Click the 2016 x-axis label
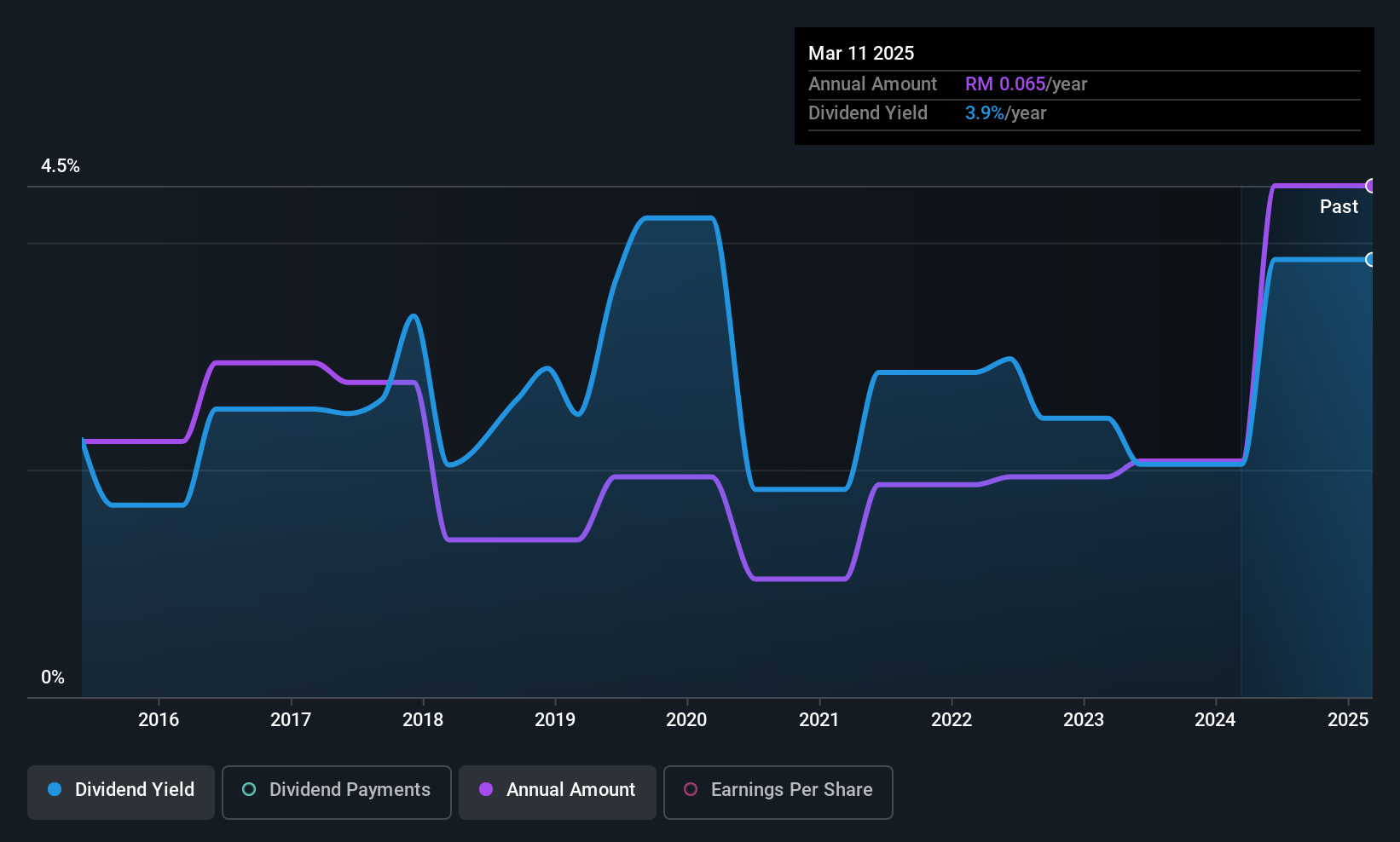The height and width of the screenshot is (842, 1400). [x=159, y=720]
